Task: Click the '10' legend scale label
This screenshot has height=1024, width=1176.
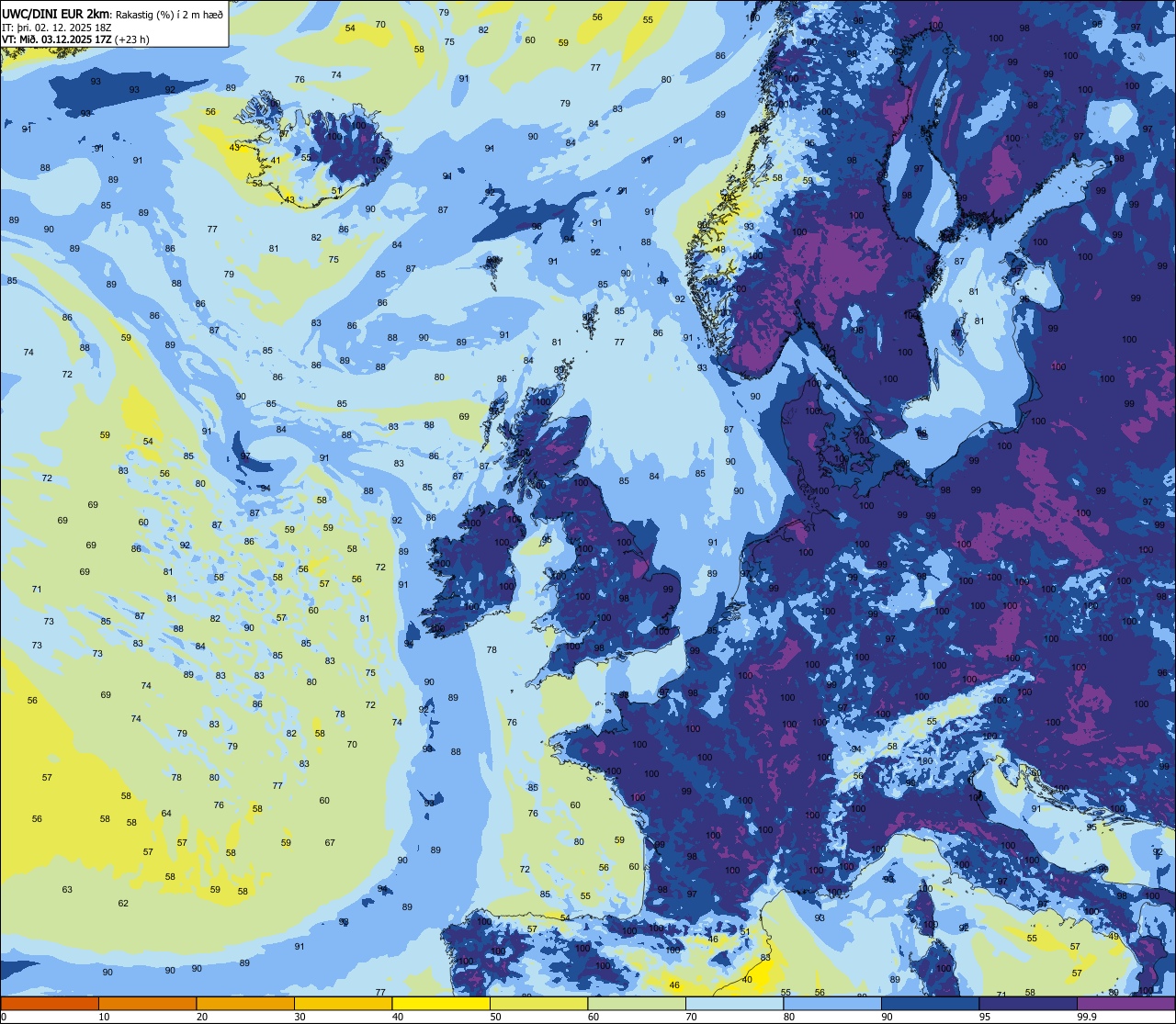Action: click(104, 1017)
